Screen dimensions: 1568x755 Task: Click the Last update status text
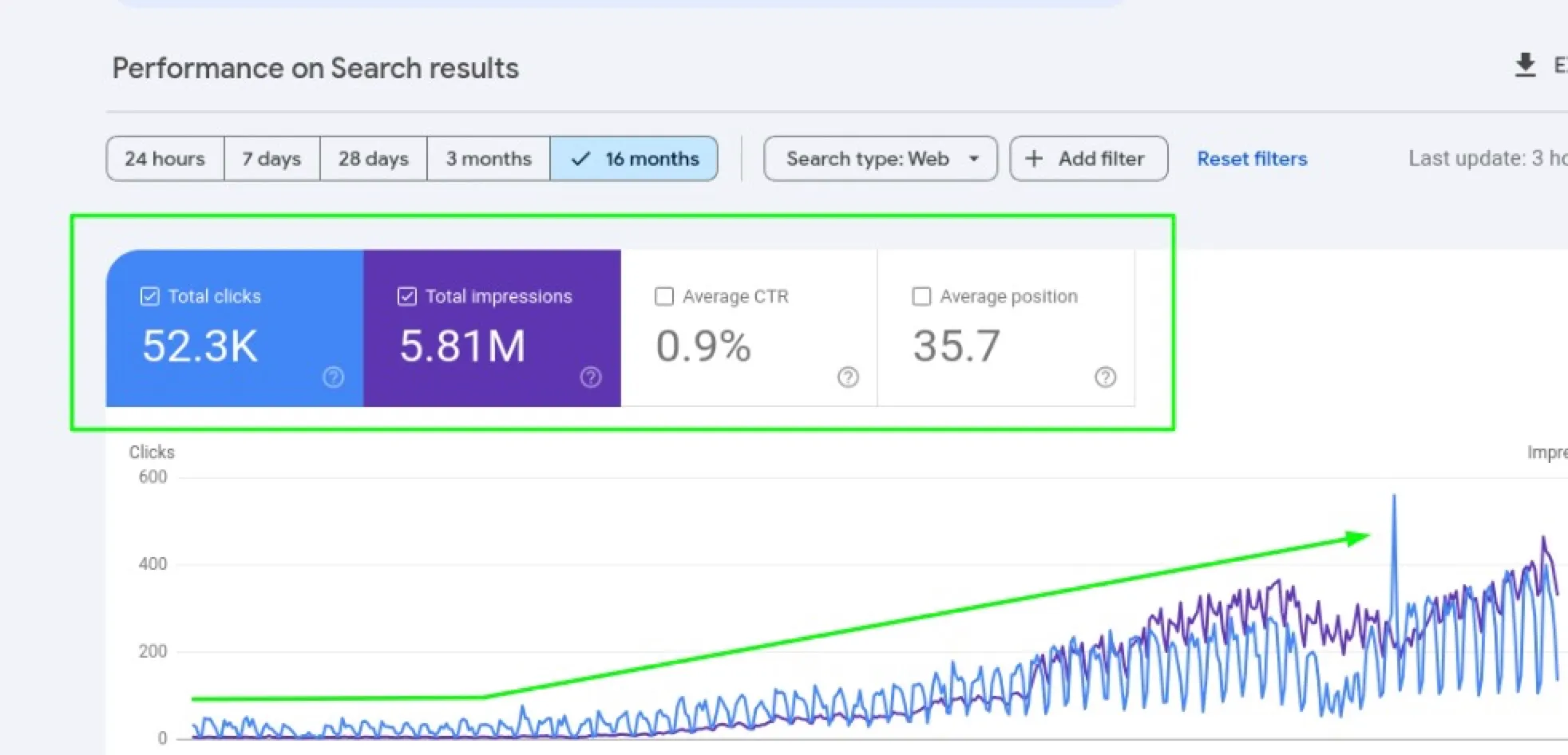(x=1487, y=158)
